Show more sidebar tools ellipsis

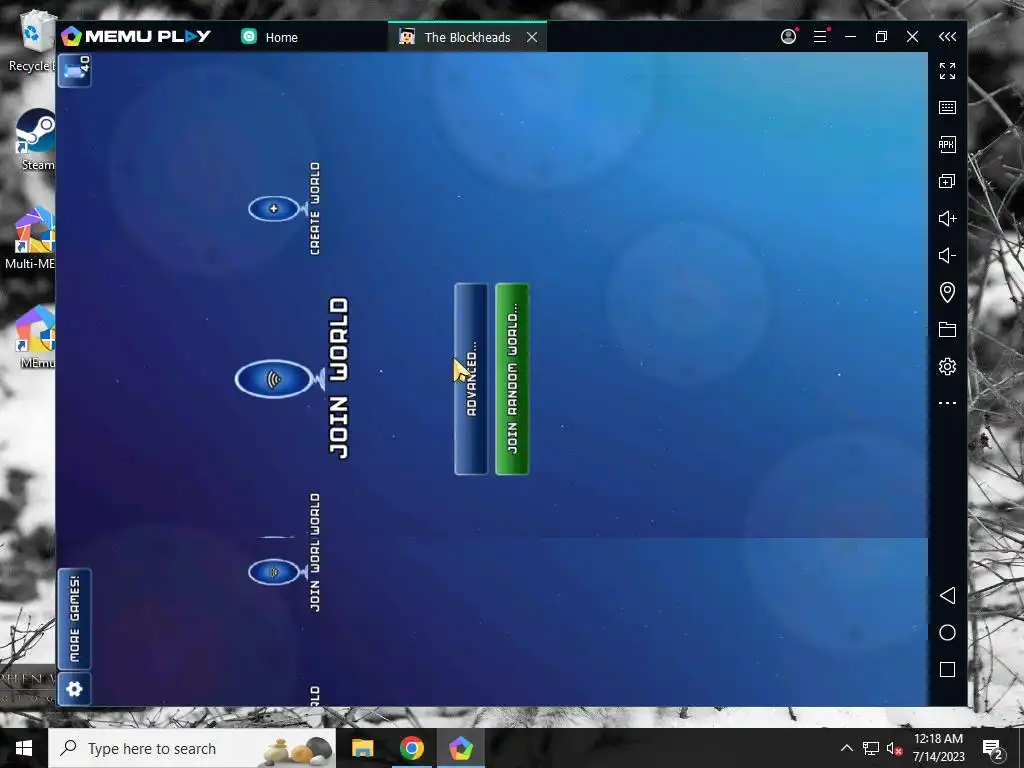pos(948,403)
